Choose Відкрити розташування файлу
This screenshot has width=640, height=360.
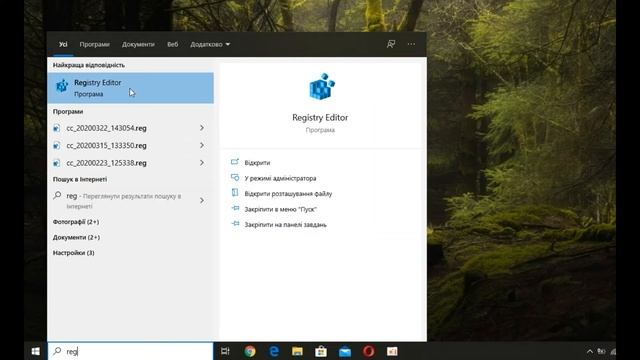coord(288,193)
